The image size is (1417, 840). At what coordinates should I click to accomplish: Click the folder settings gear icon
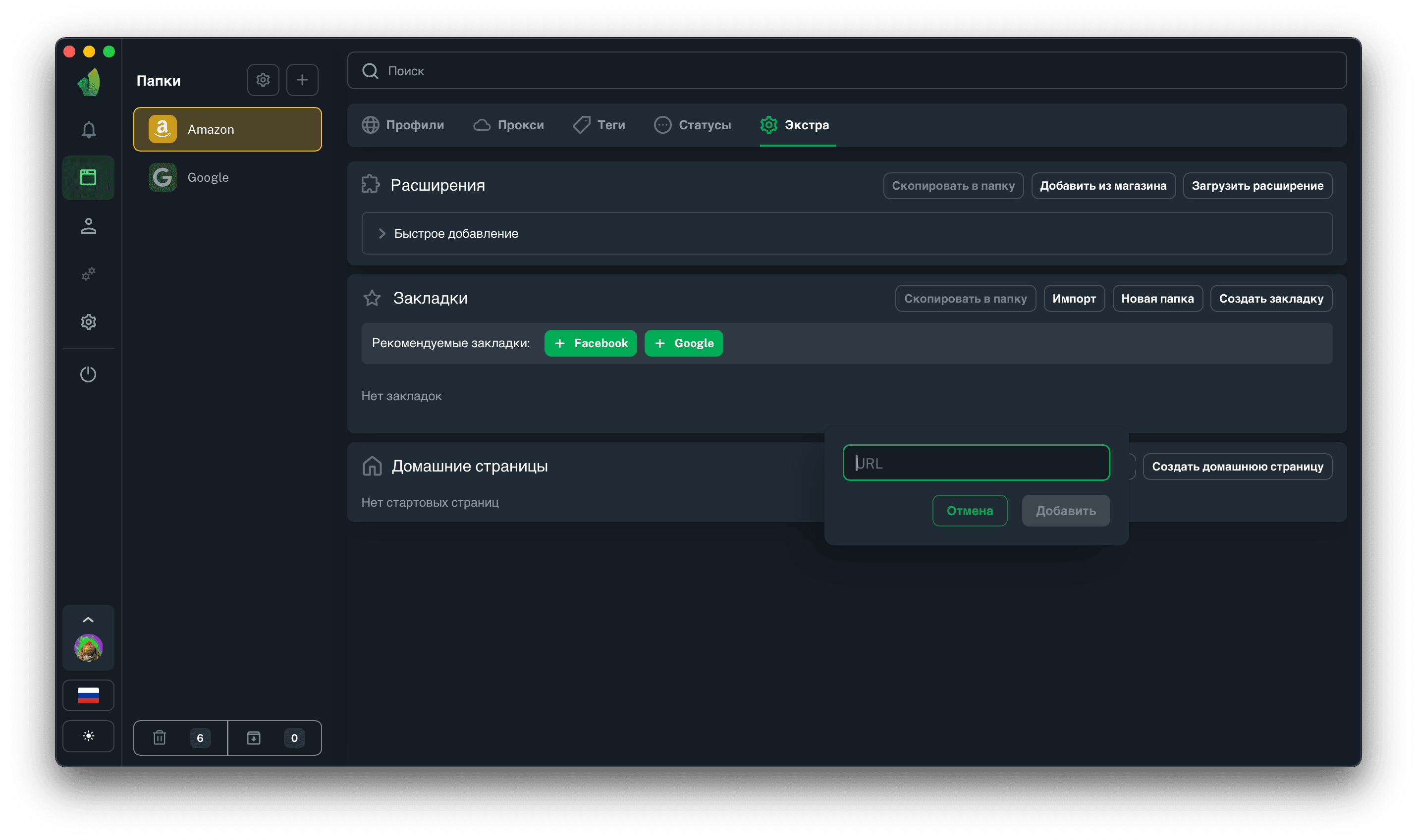tap(263, 80)
